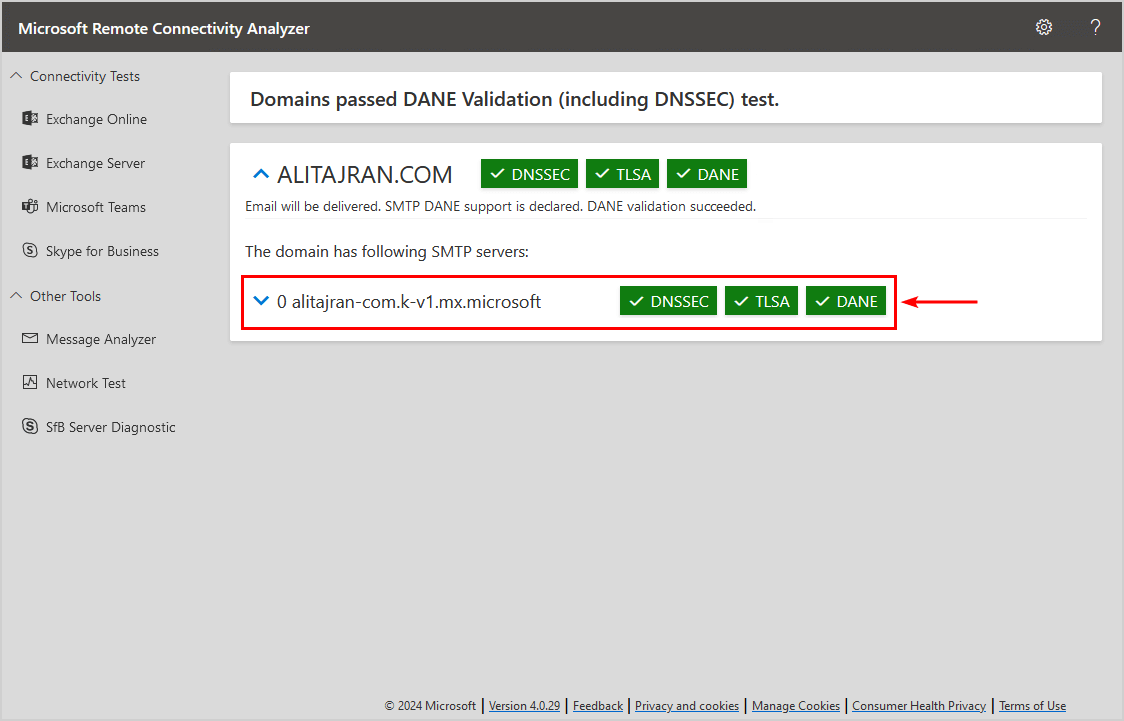Click the 'Domains passed DANE Validation' heading

[x=514, y=99]
